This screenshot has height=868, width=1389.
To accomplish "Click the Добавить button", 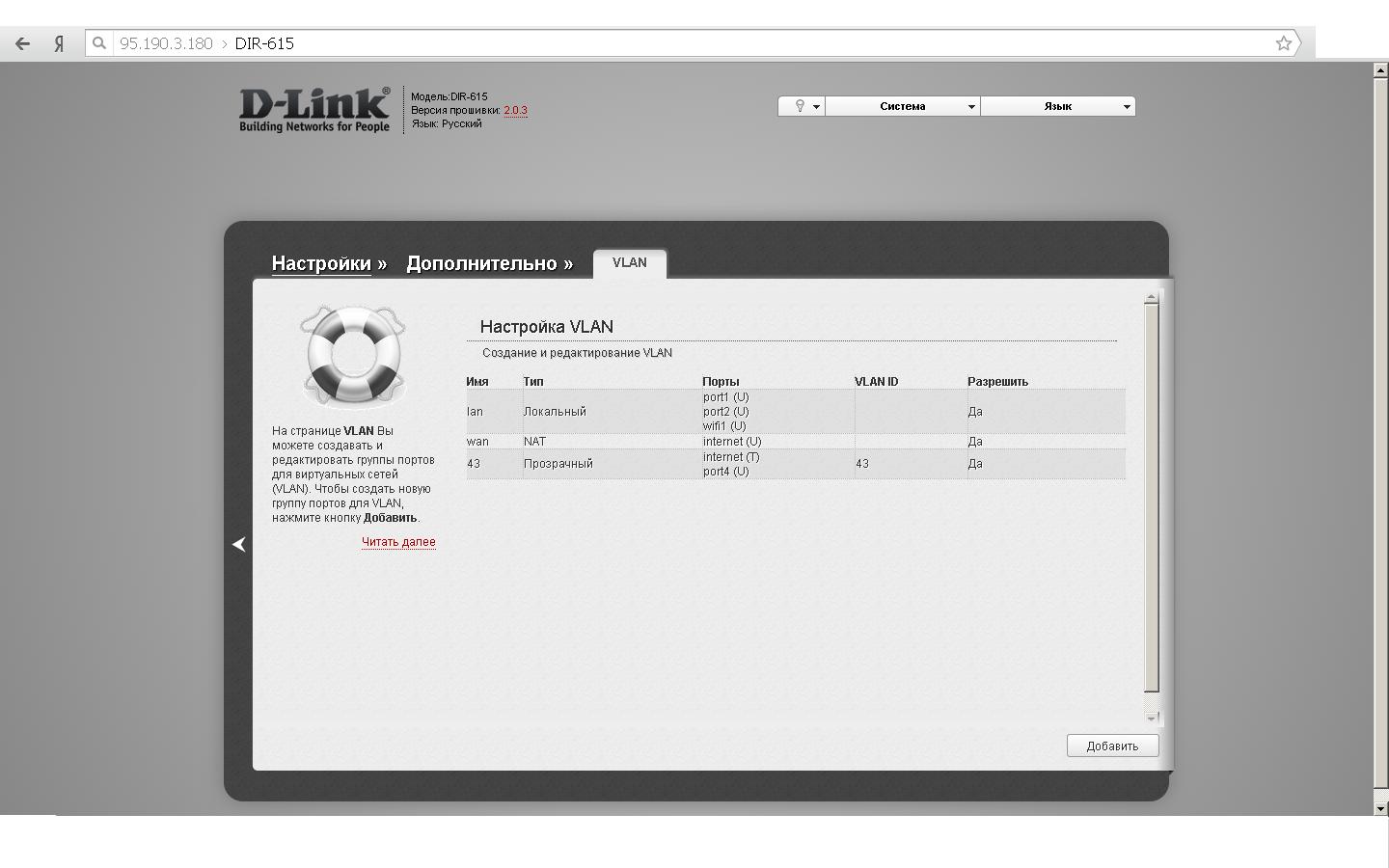I will pos(1113,746).
